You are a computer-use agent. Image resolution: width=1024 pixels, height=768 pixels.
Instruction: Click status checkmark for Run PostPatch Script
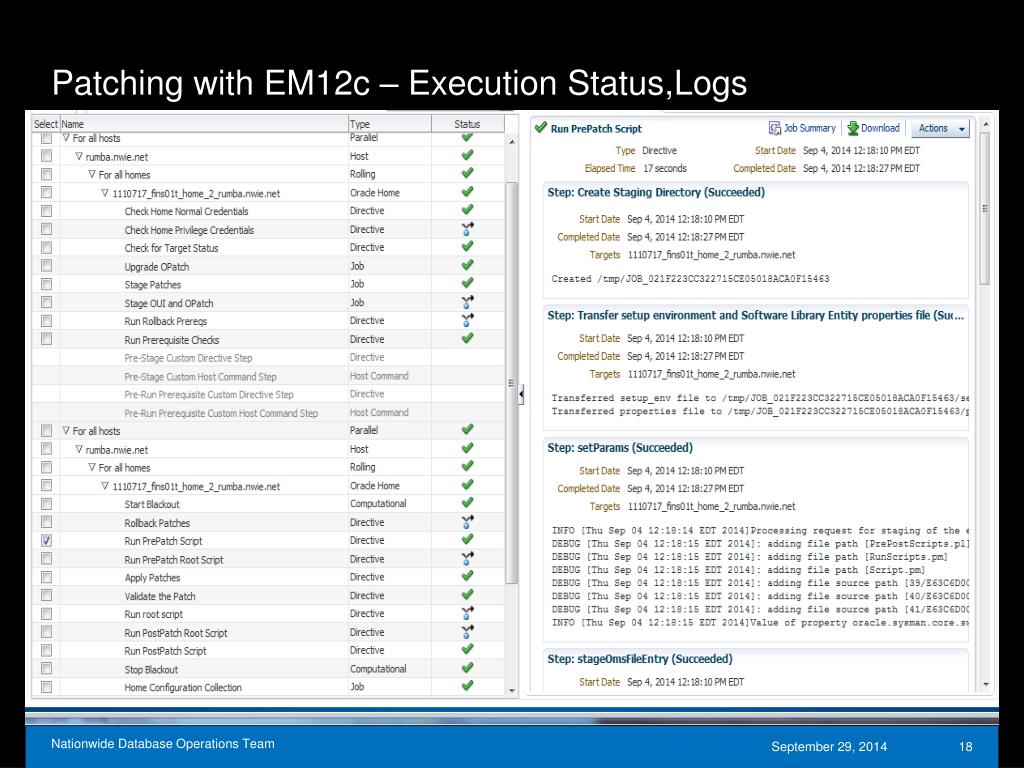467,650
